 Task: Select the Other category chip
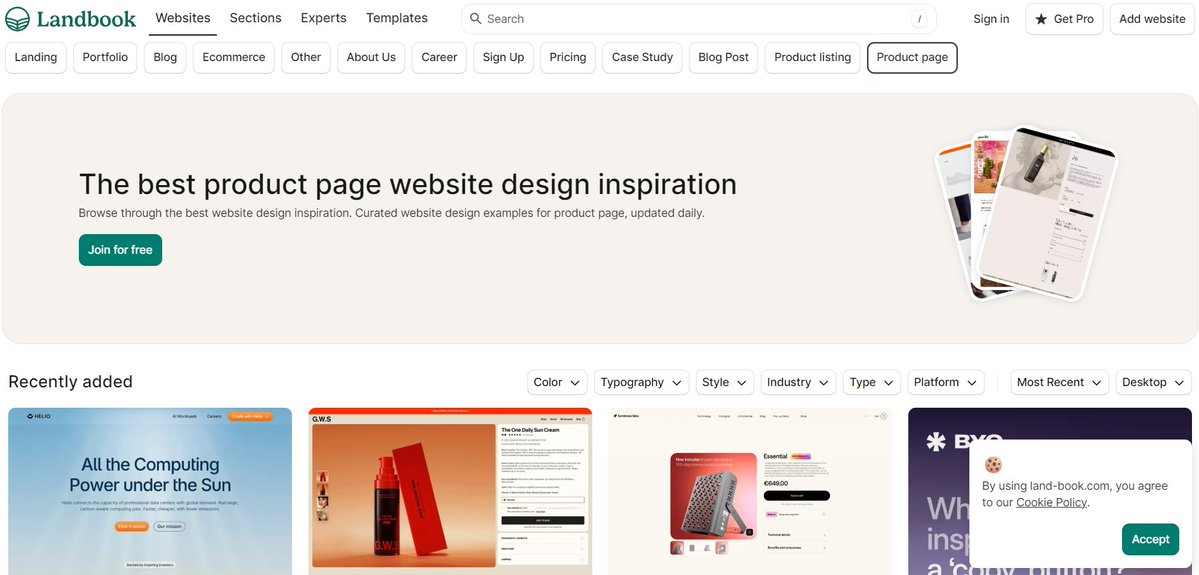tap(306, 57)
